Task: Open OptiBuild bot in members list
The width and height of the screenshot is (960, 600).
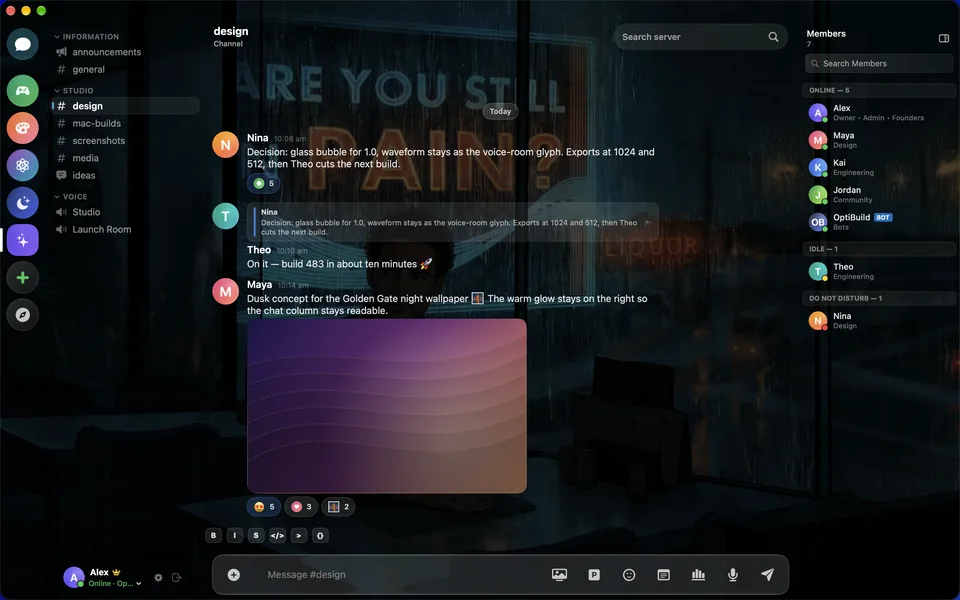Action: point(879,222)
